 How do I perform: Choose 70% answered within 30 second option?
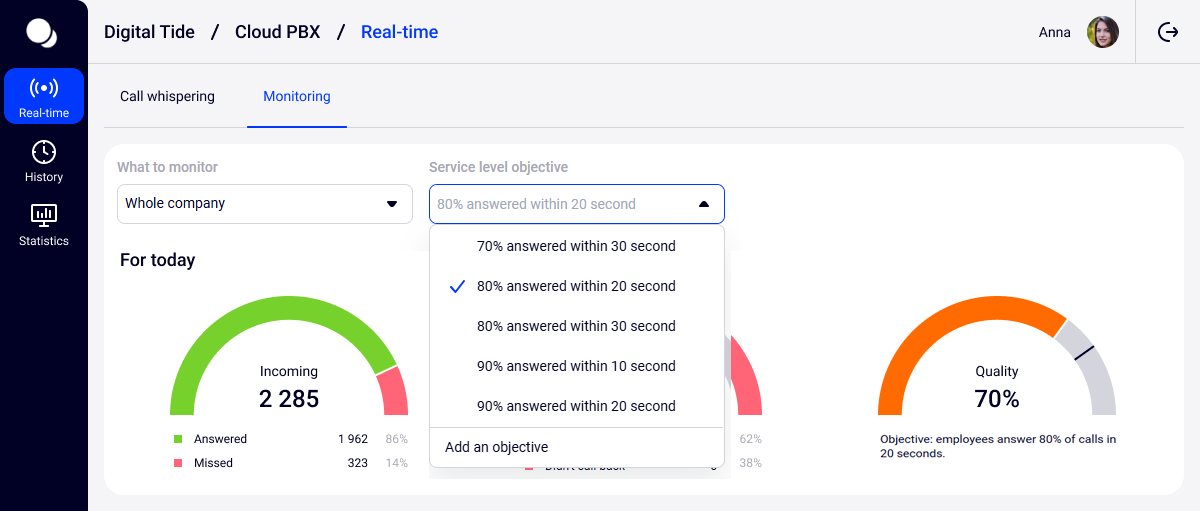coord(576,246)
